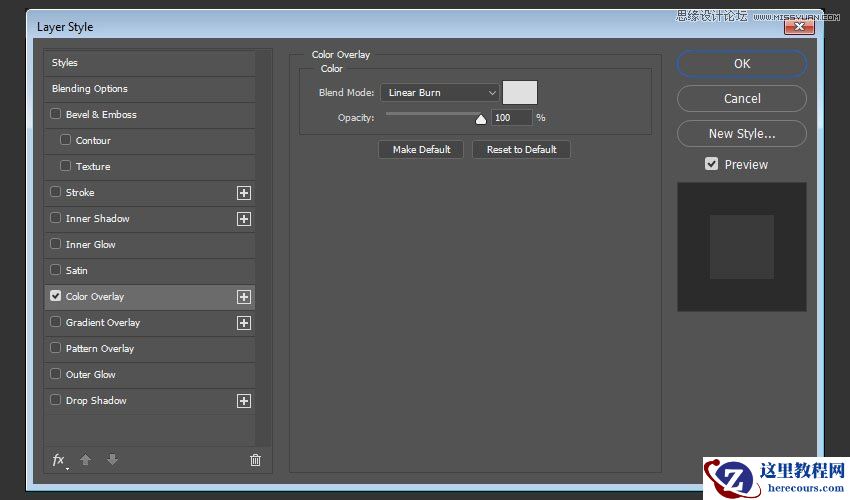Screen dimensions: 850x500
Task: Add another Color Overlay with plus icon
Action: point(244,297)
